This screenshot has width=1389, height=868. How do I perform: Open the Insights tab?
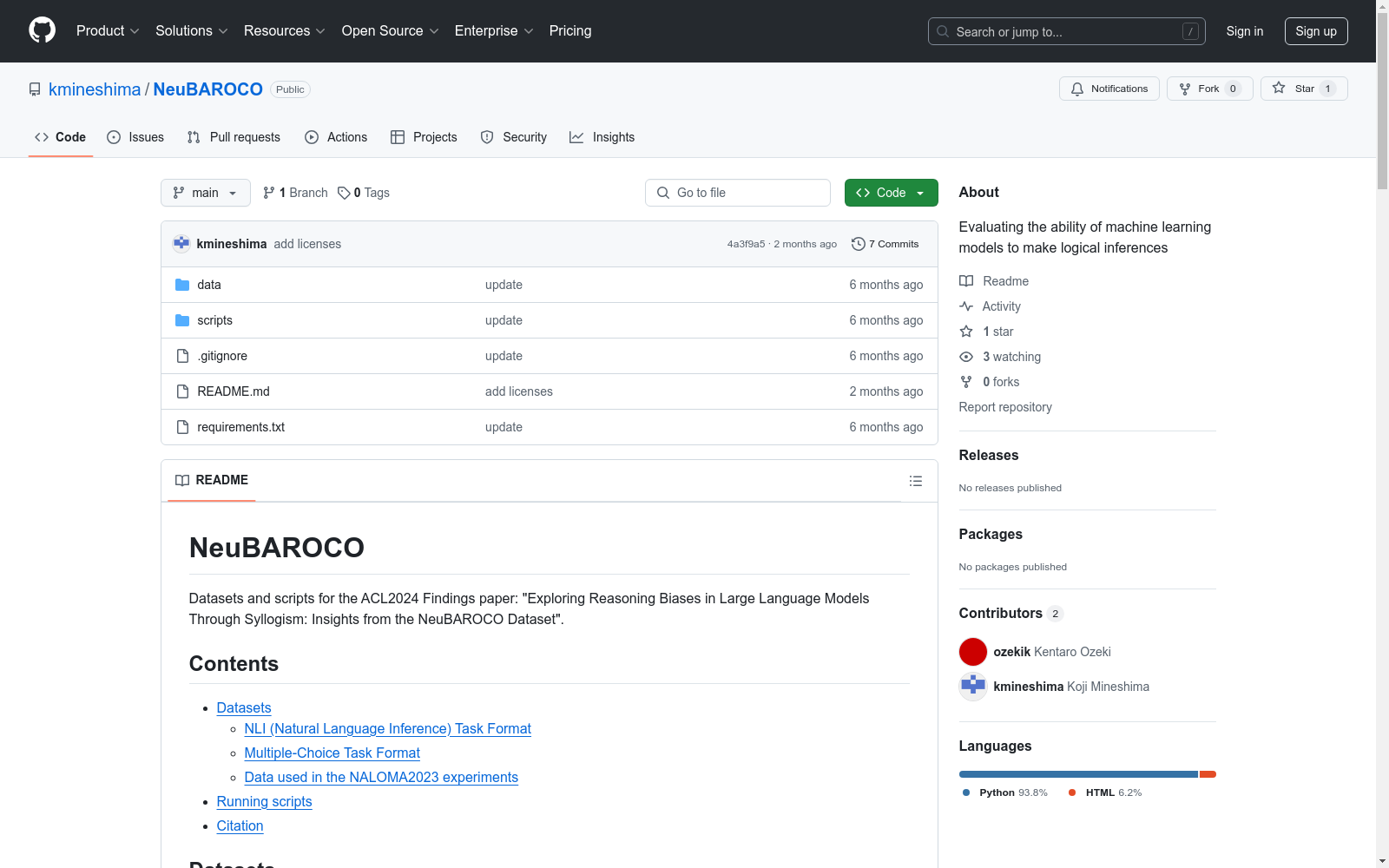602,137
